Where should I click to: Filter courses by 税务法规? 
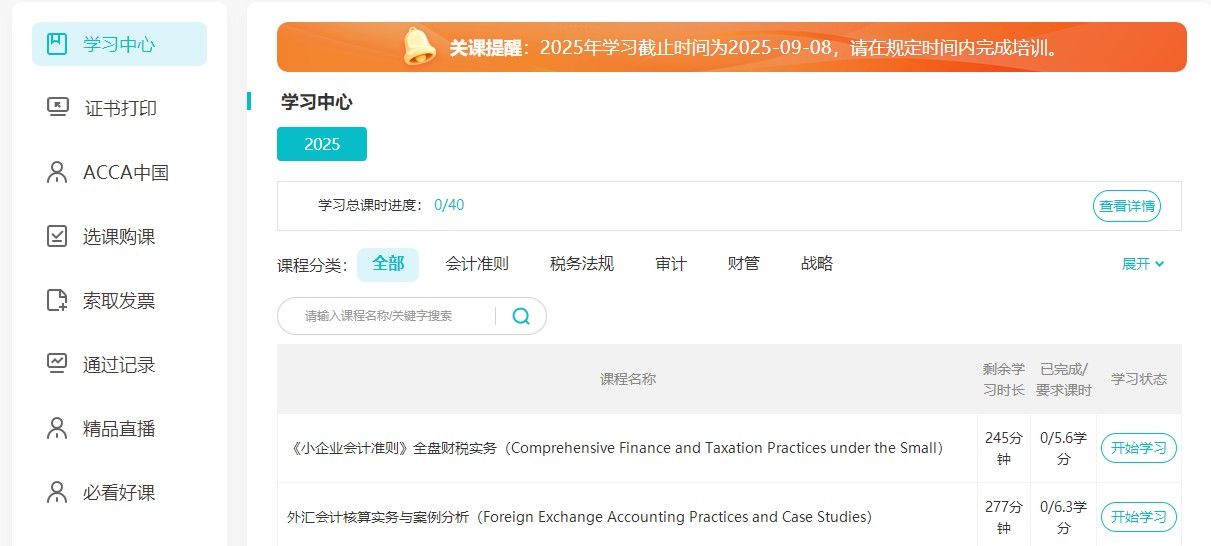pos(582,264)
